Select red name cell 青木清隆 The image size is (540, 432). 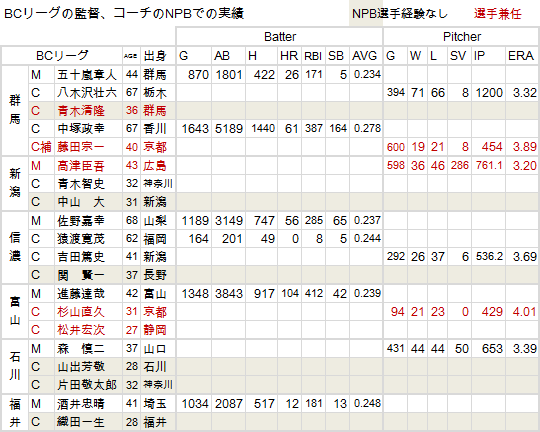(x=88, y=111)
